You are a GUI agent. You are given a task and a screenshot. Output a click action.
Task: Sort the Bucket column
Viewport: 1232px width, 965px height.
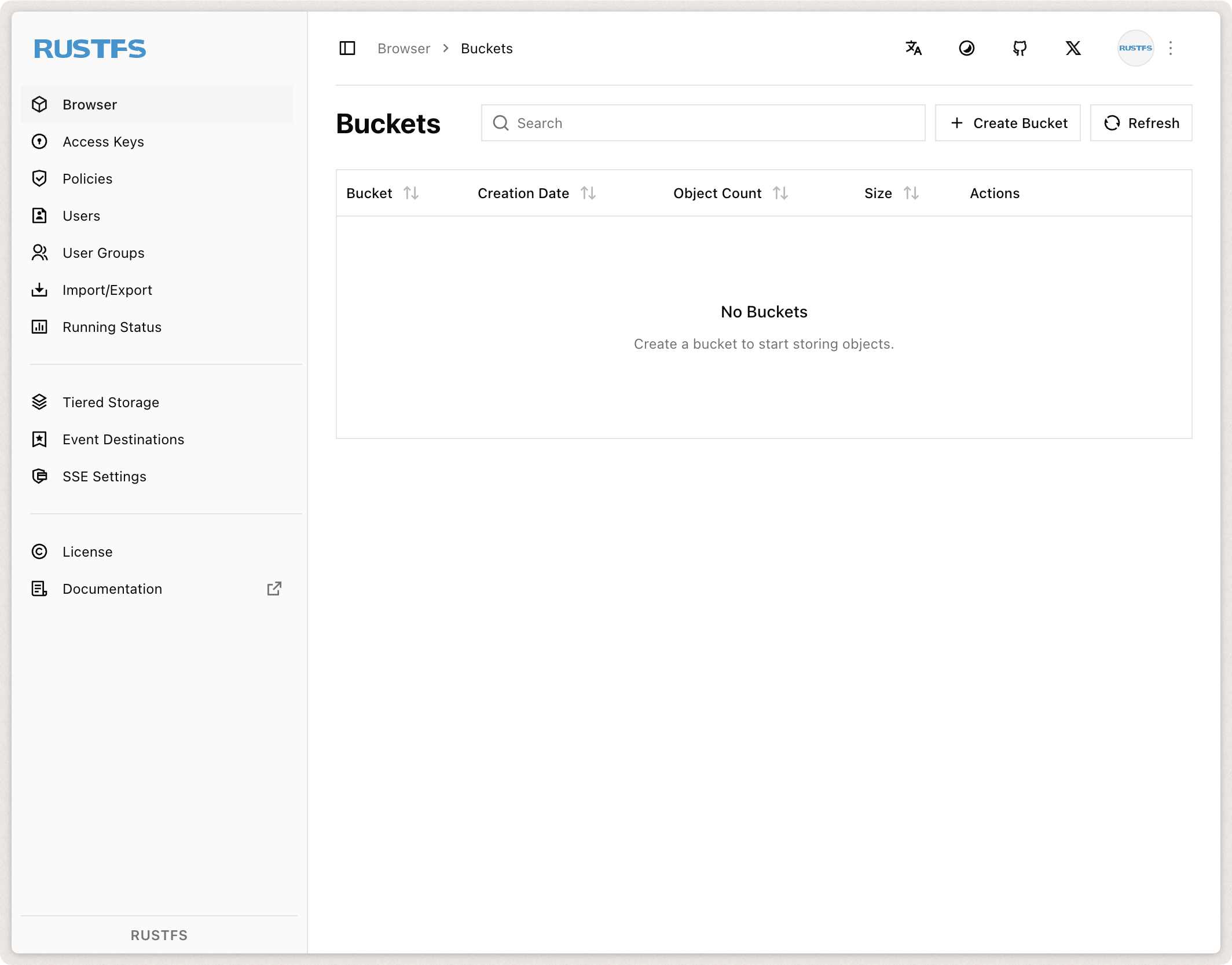pos(412,193)
